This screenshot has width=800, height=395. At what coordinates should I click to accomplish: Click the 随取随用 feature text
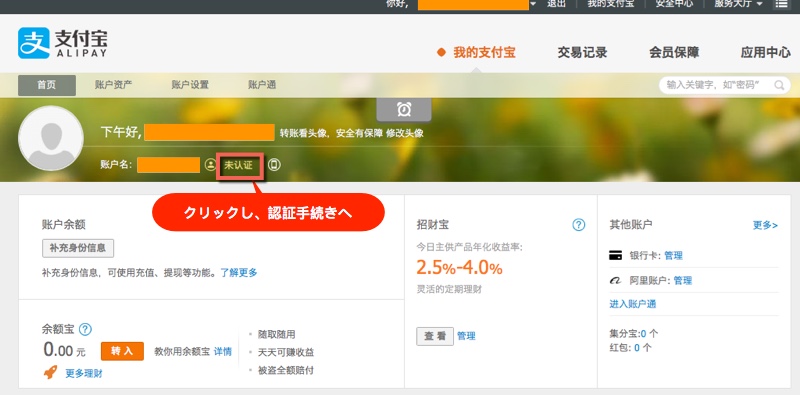click(x=277, y=335)
